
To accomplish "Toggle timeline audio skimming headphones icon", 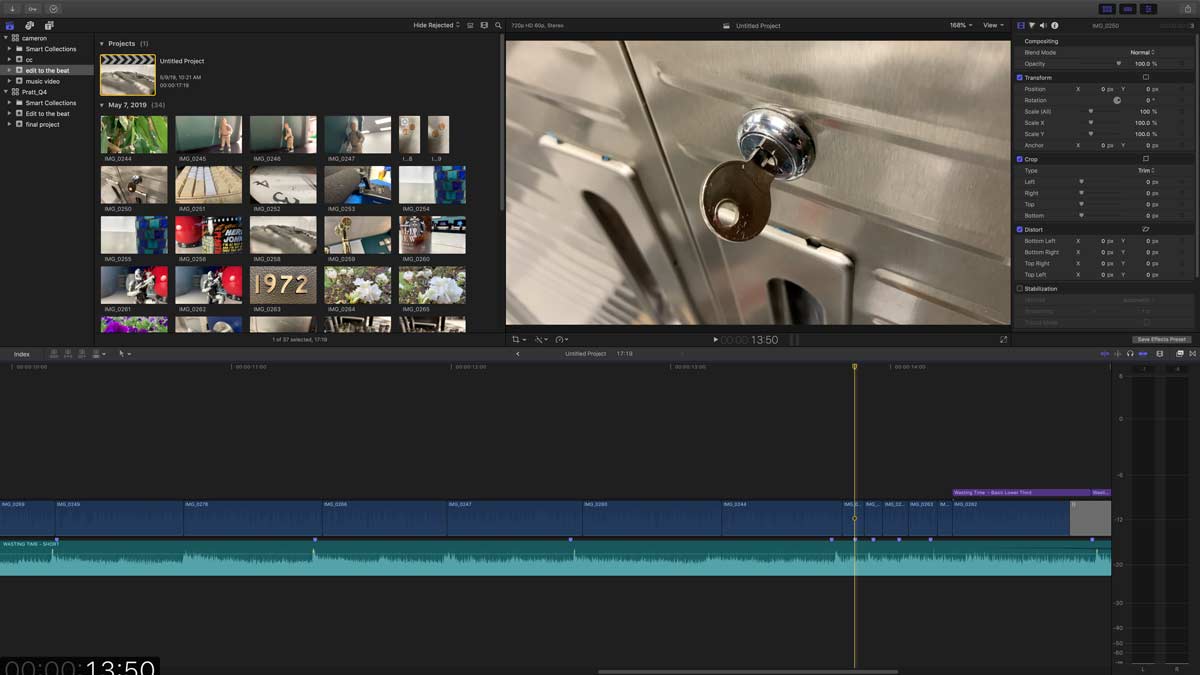I will point(1130,354).
